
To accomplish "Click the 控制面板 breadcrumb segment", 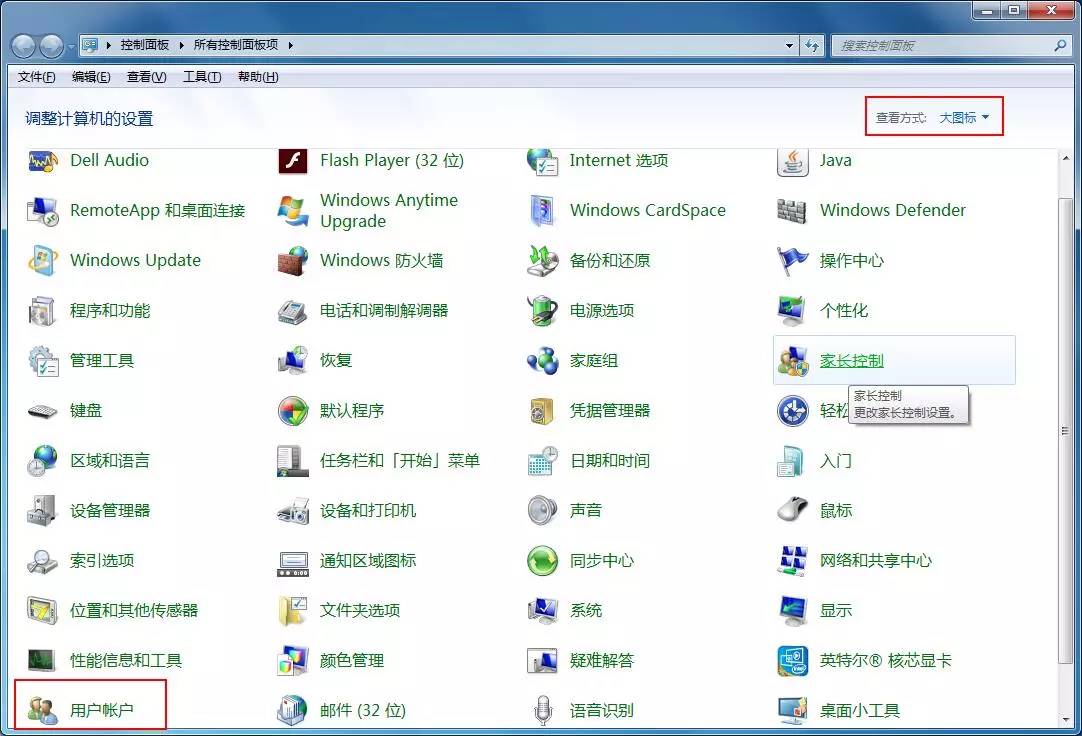I will pos(145,46).
